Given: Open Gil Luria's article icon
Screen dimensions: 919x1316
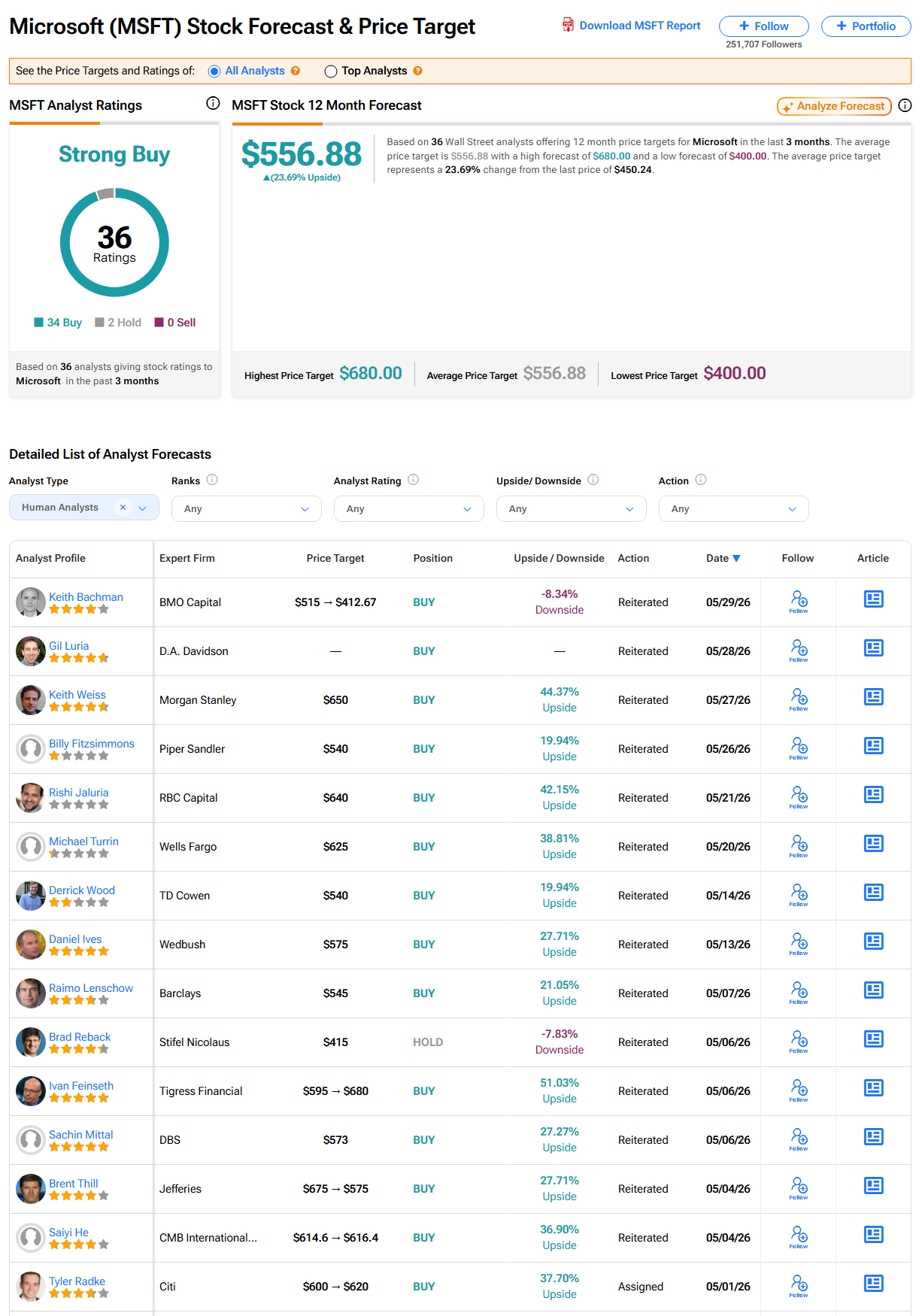Looking at the screenshot, I should [873, 648].
